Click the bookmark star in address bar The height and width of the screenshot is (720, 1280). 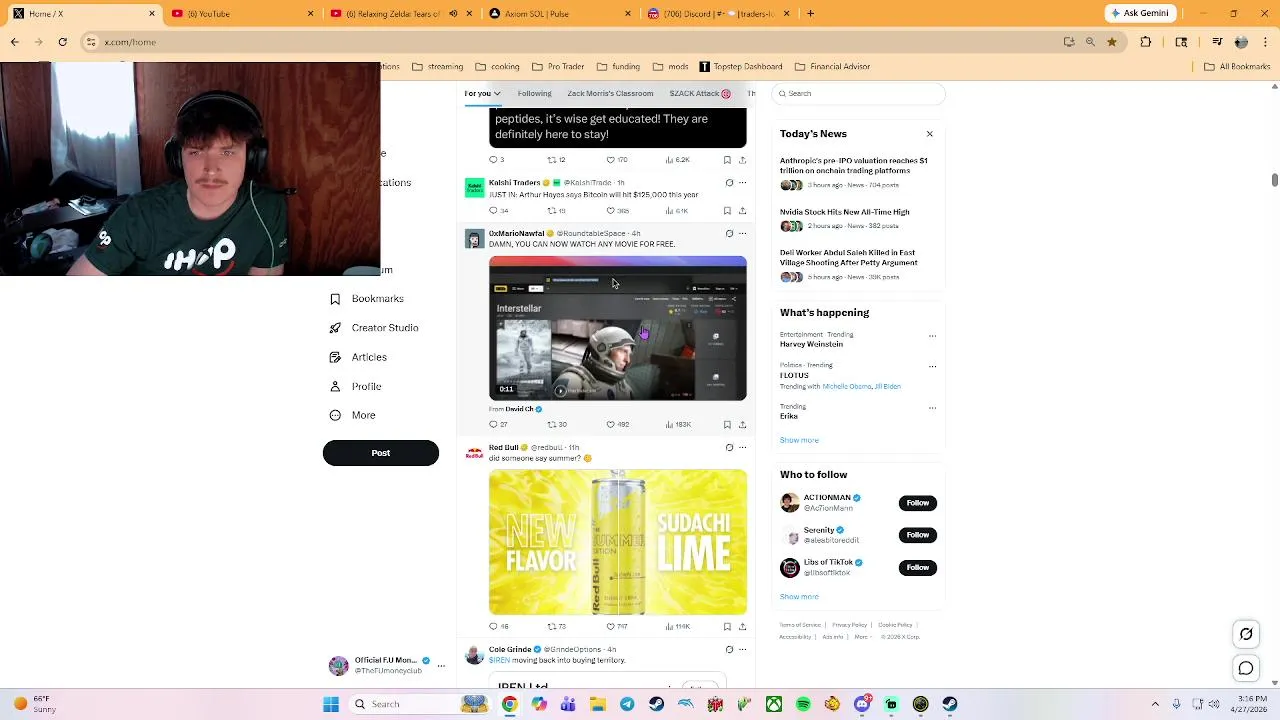click(x=1111, y=42)
